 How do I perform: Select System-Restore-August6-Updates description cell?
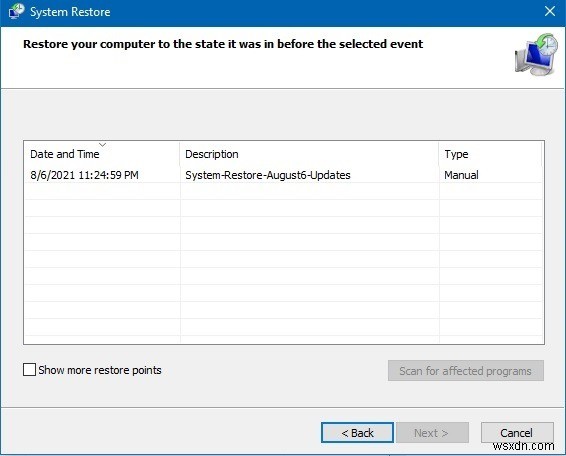pyautogui.click(x=267, y=175)
